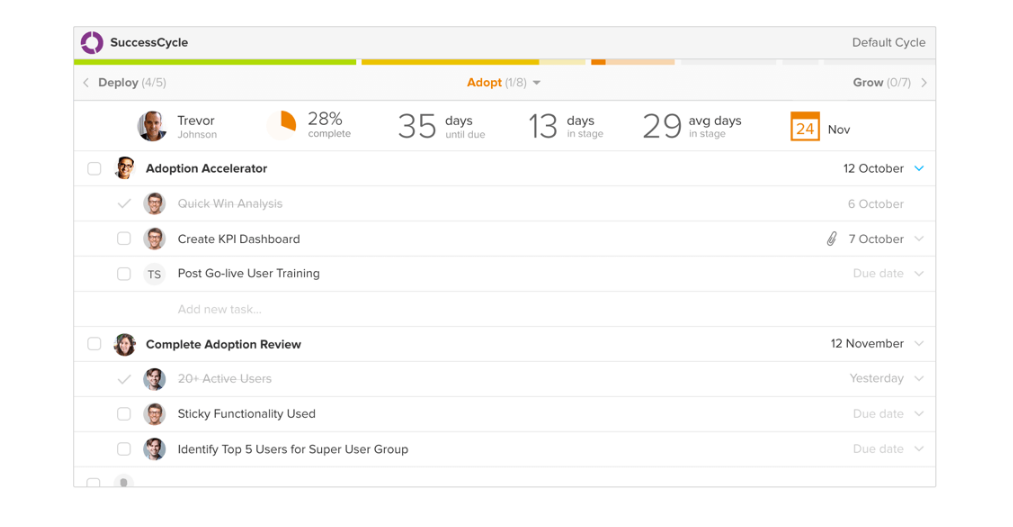1013x527 pixels.
Task: Click the assignee avatar next to Complete Adoption Review
Action: (x=125, y=344)
